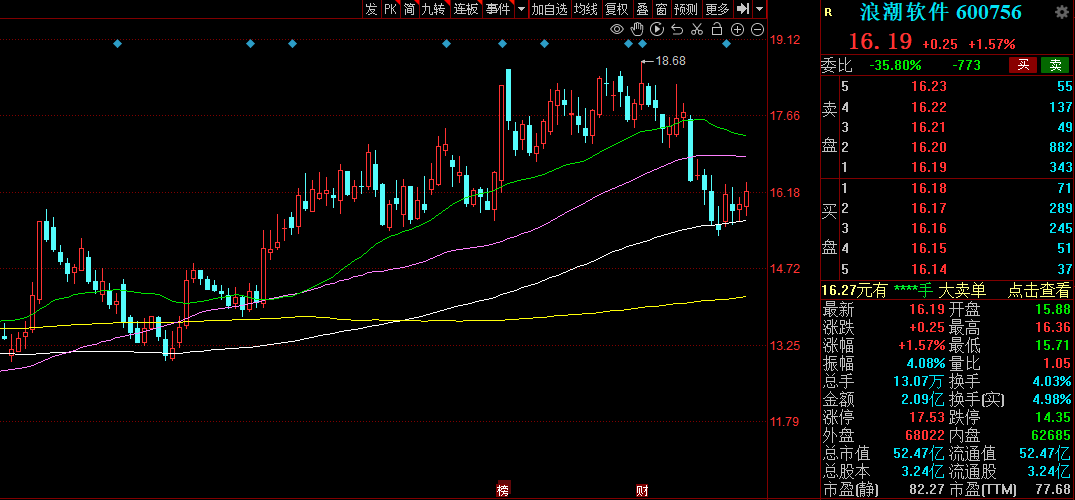
Task: Click the 叠 overlay button
Action: (x=642, y=9)
